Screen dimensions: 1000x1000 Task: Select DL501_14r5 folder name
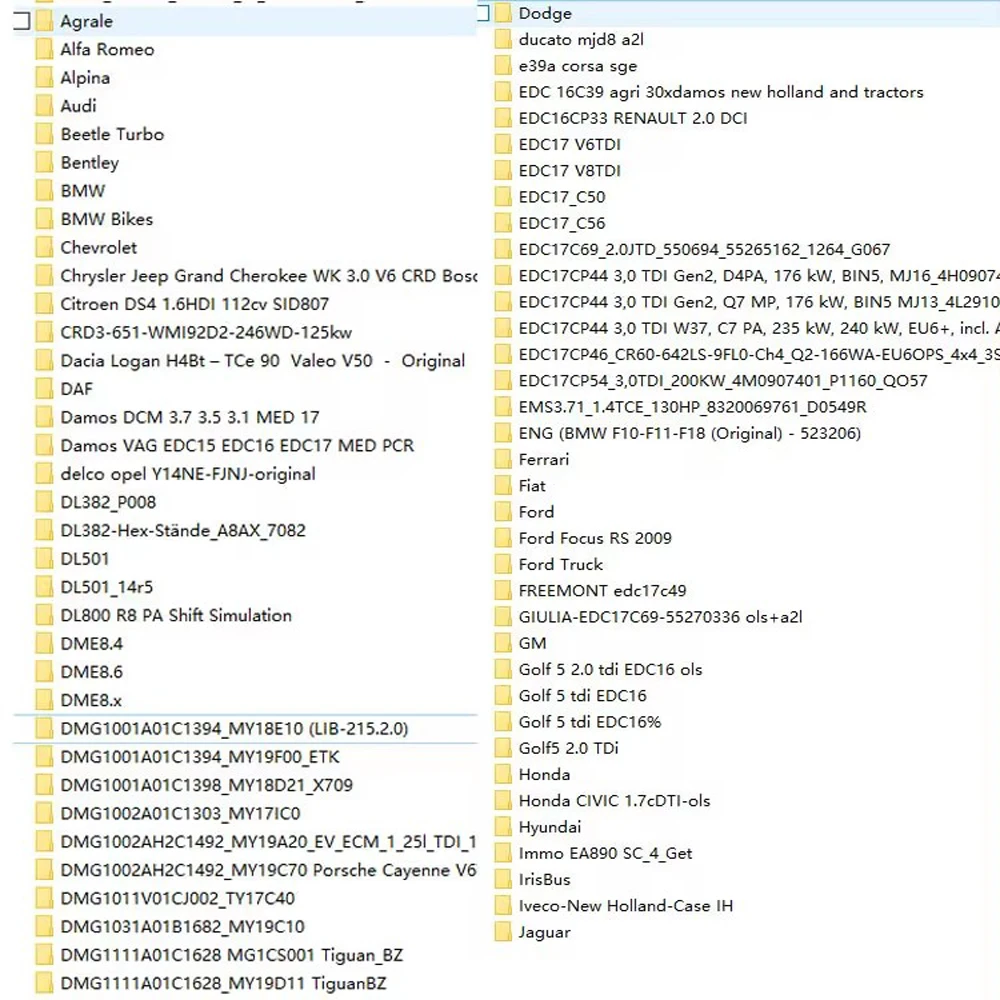coord(107,587)
